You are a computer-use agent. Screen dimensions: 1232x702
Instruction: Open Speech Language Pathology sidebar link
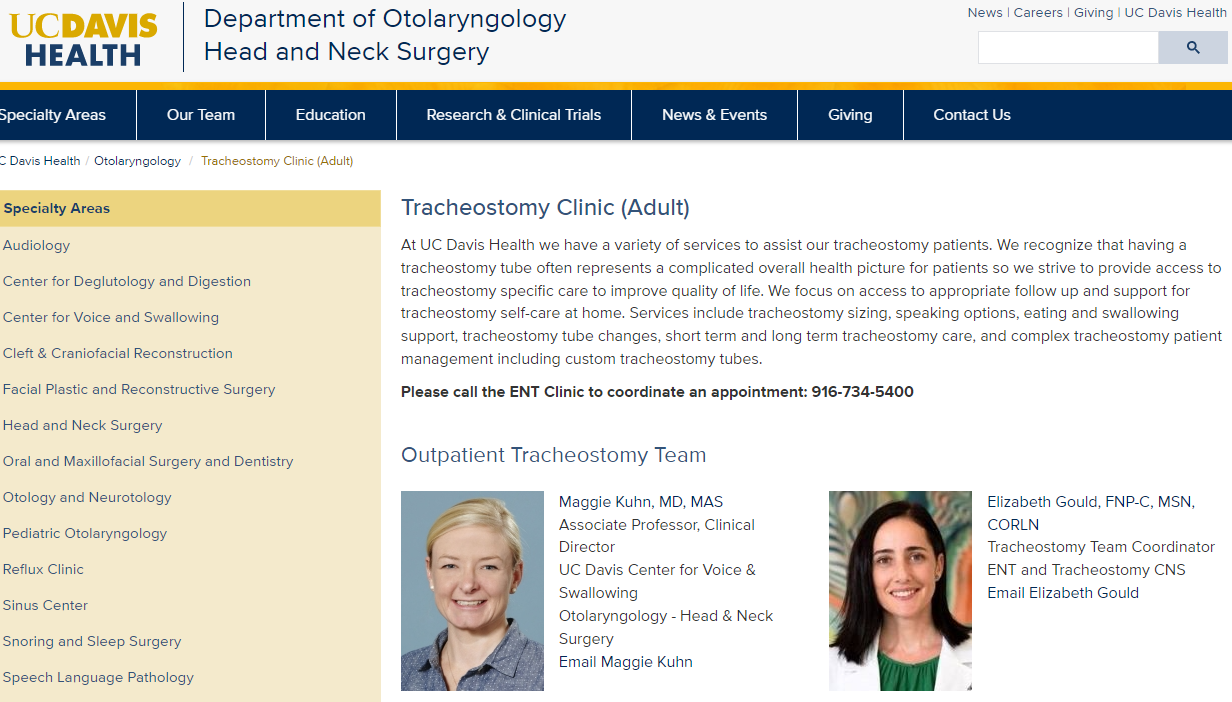[x=99, y=677]
